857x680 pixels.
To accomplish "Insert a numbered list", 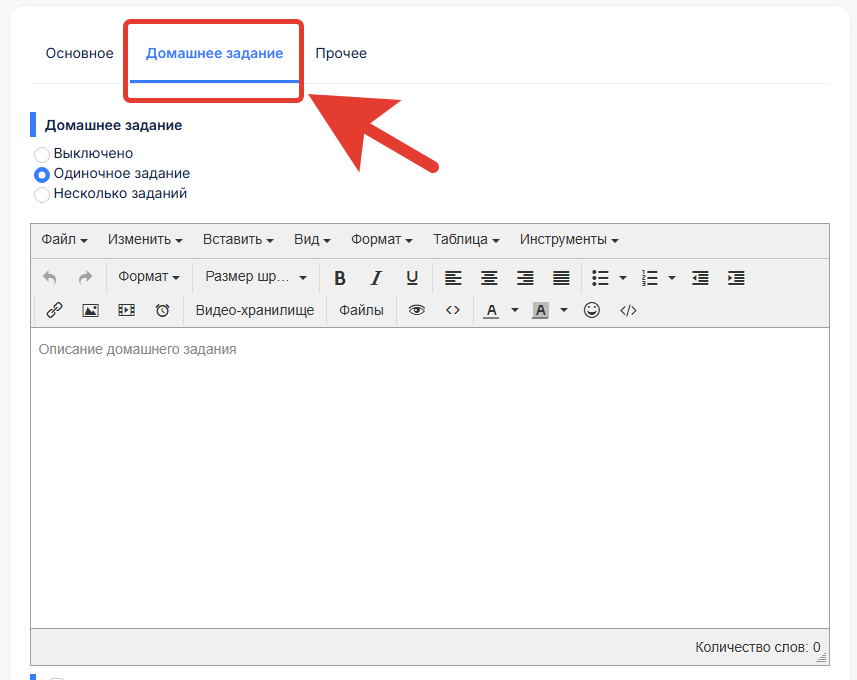I will pyautogui.click(x=649, y=278).
